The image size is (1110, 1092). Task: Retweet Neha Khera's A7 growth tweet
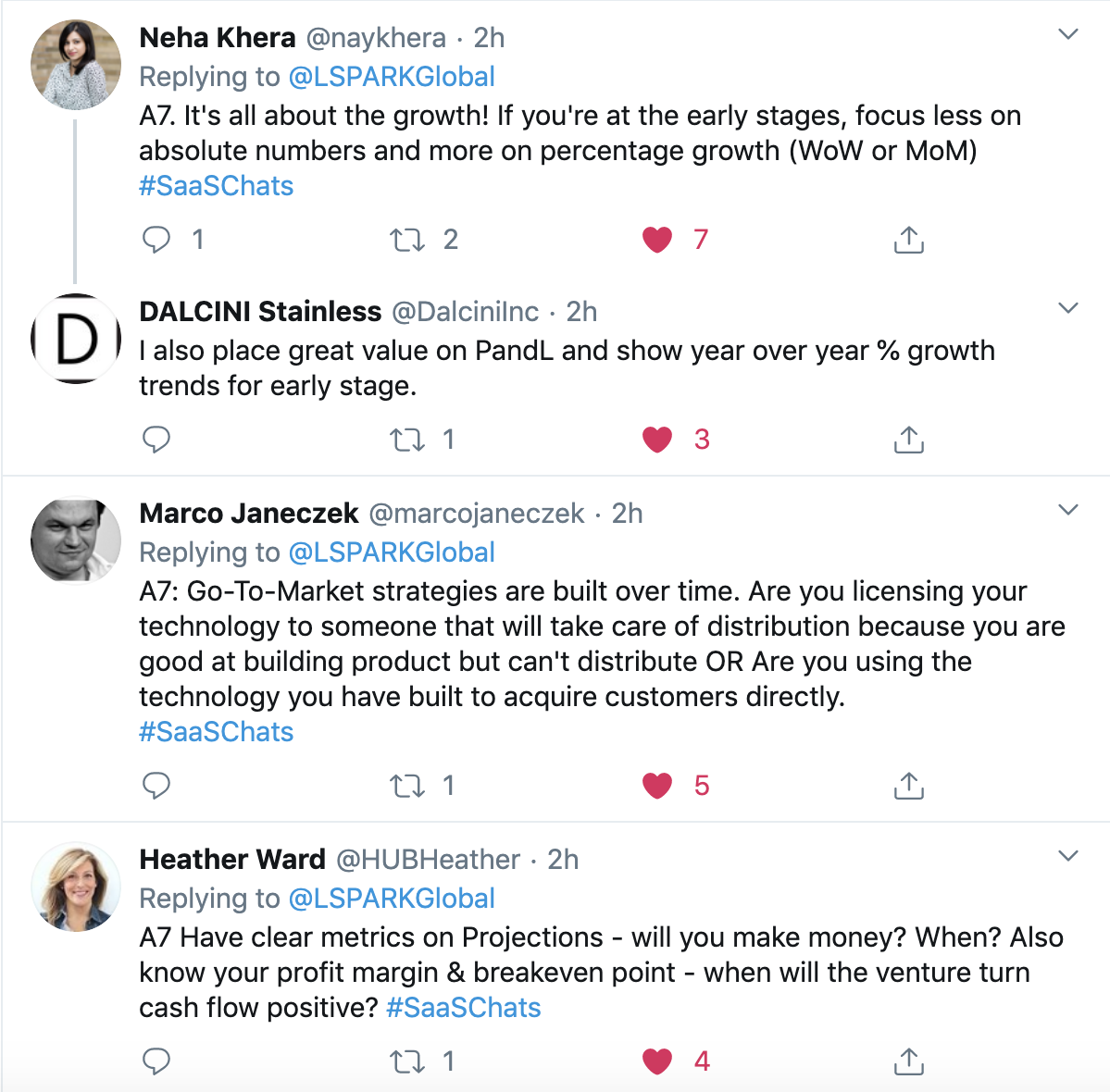pyautogui.click(x=407, y=240)
